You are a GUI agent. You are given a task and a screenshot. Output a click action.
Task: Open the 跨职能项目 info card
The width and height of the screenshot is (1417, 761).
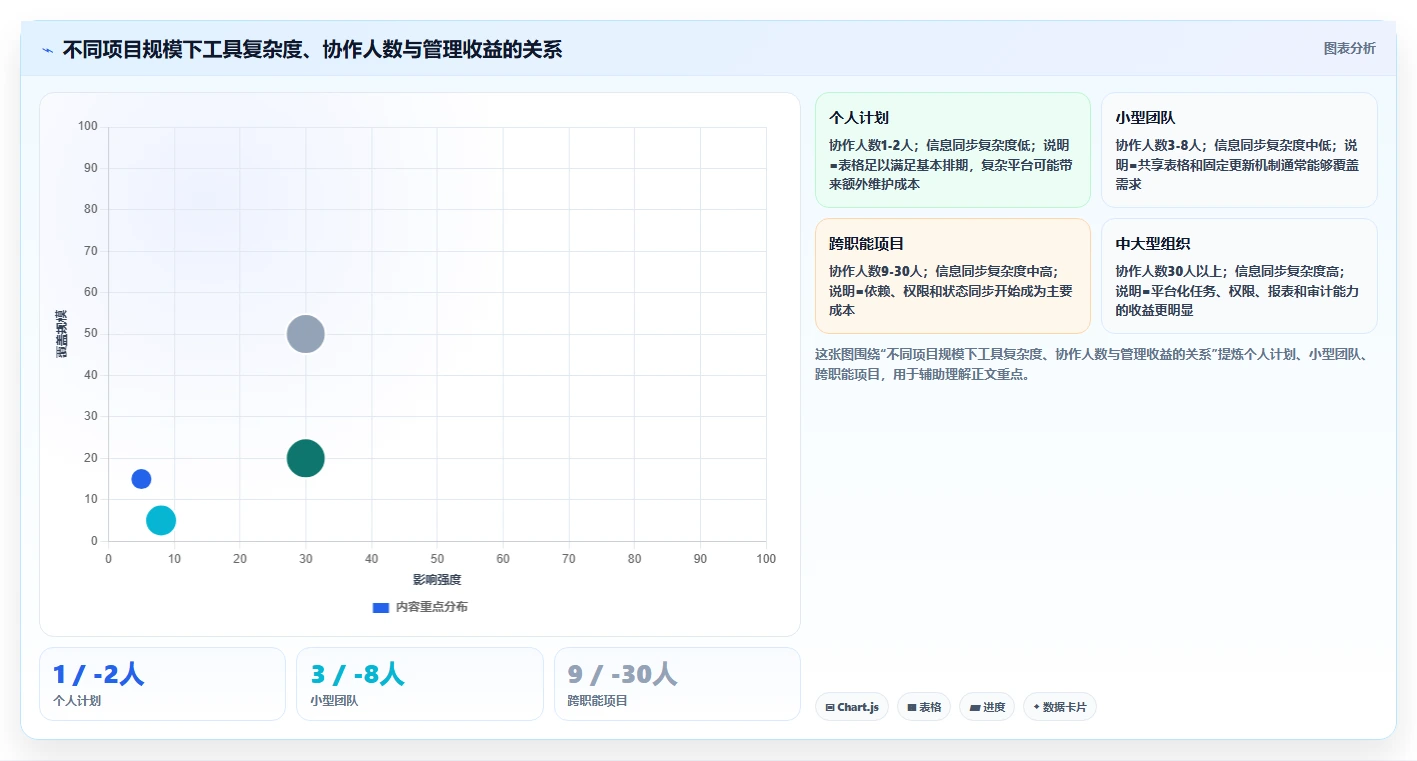953,276
